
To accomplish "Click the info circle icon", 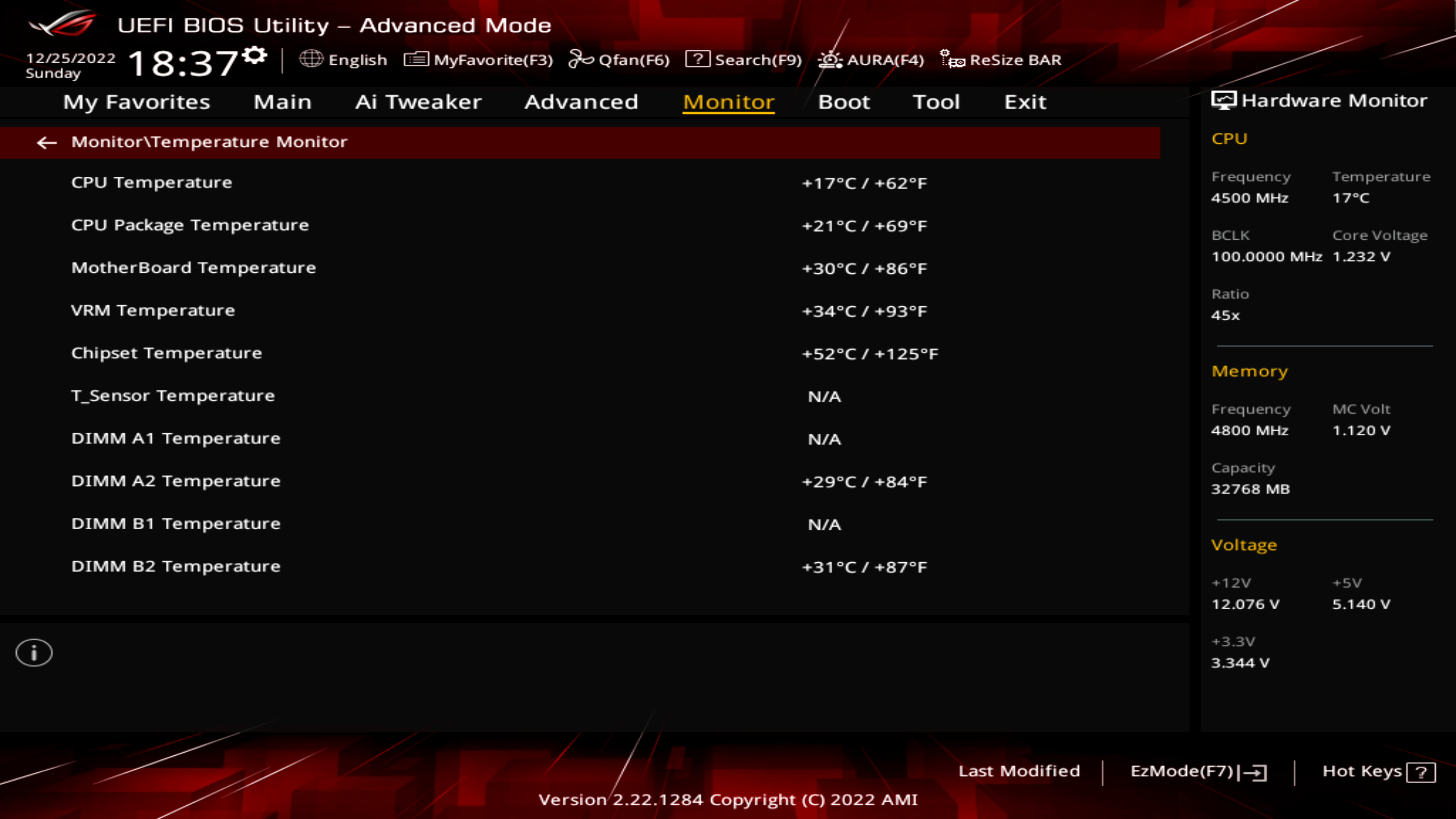I will click(x=34, y=653).
